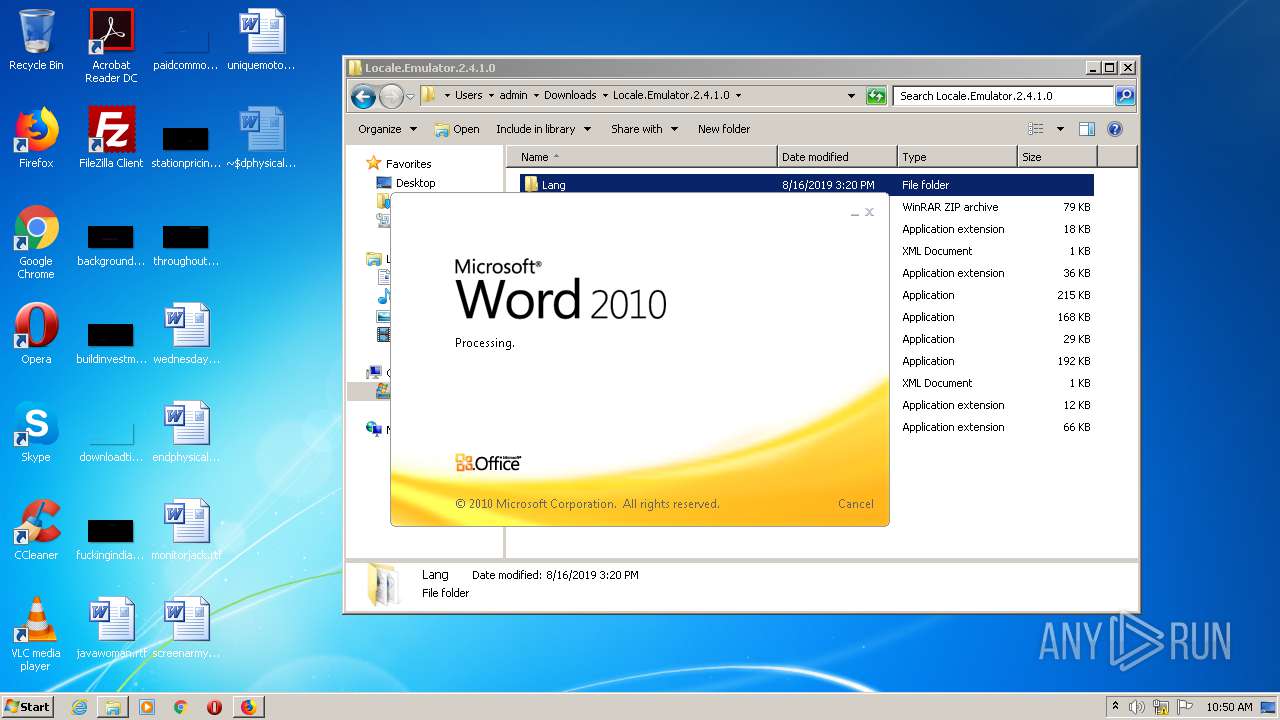Screen dimensions: 1280x720
Task: Open Explorer help question mark icon
Action: pos(1115,129)
